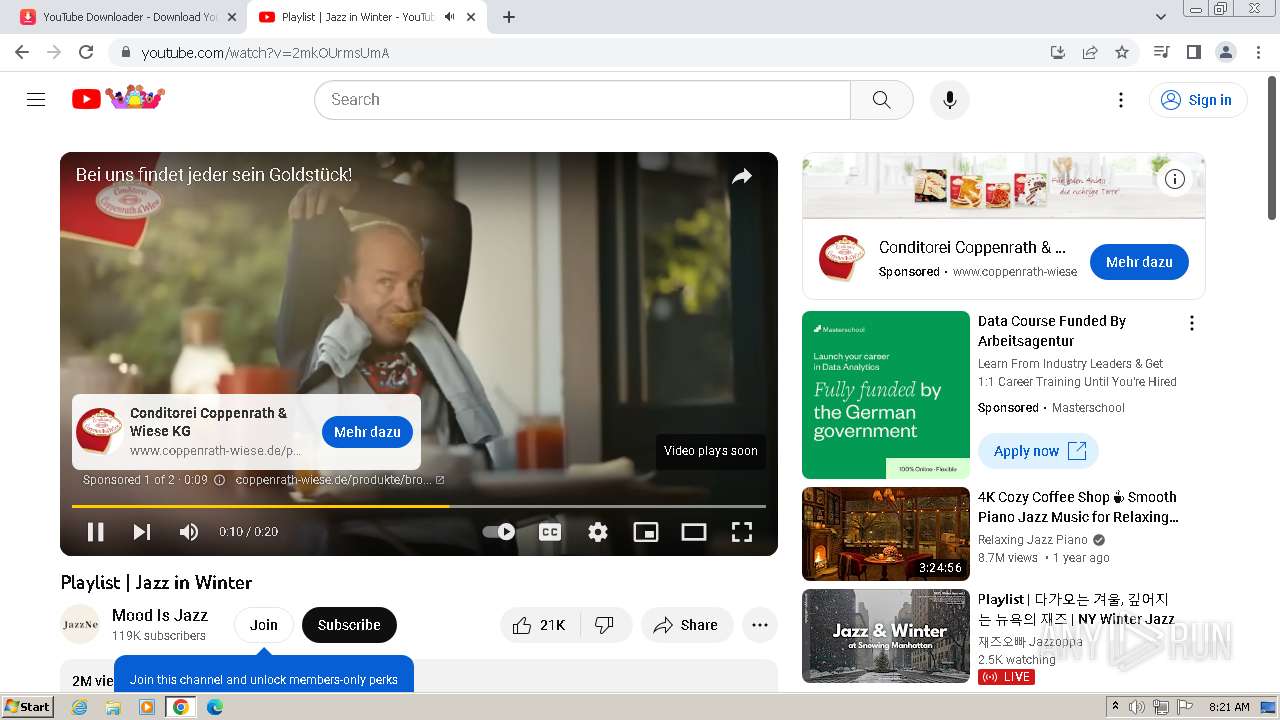Image resolution: width=1280 pixels, height=720 pixels.
Task: Open player settings gear
Action: pos(598,532)
